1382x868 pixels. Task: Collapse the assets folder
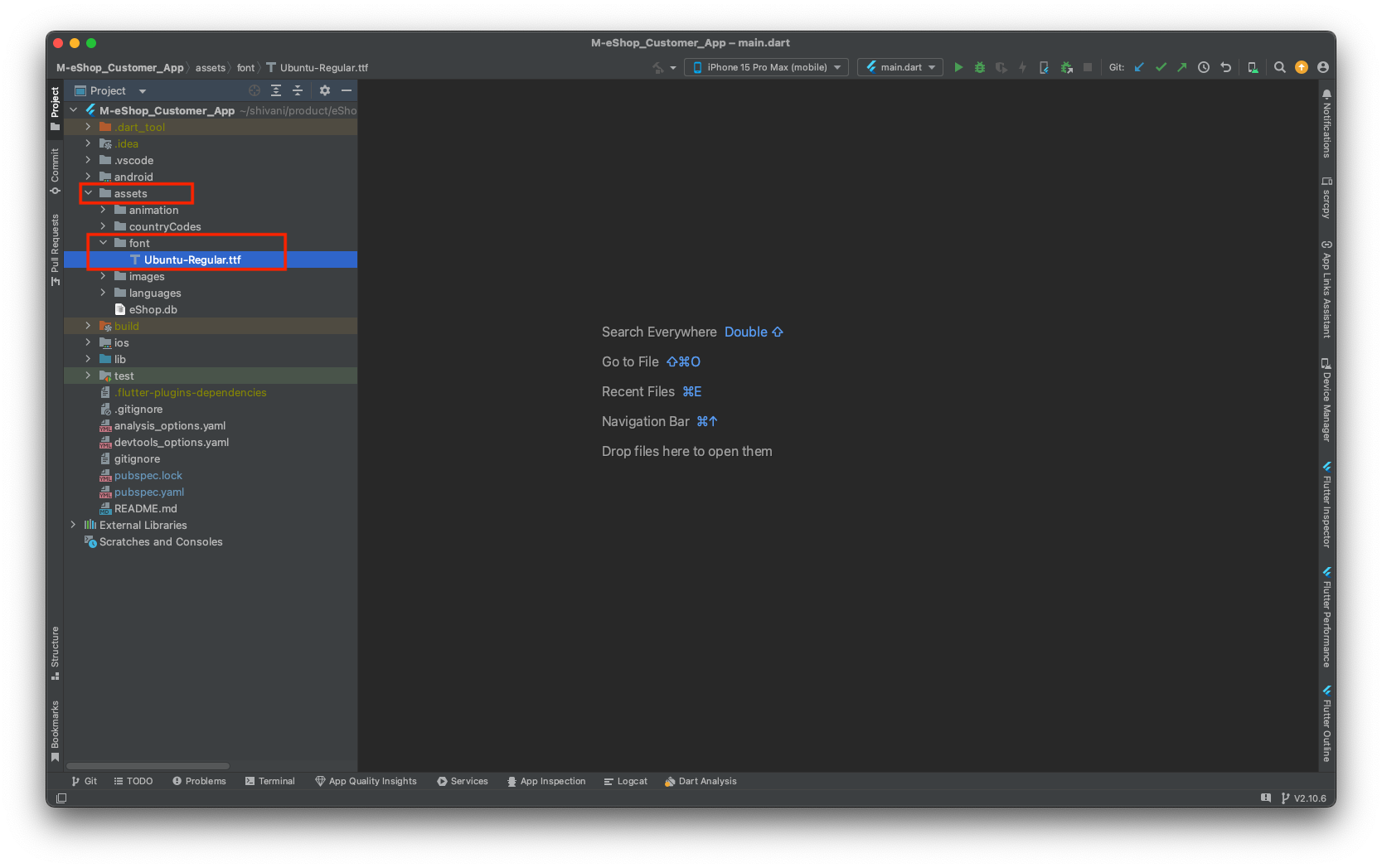88,193
